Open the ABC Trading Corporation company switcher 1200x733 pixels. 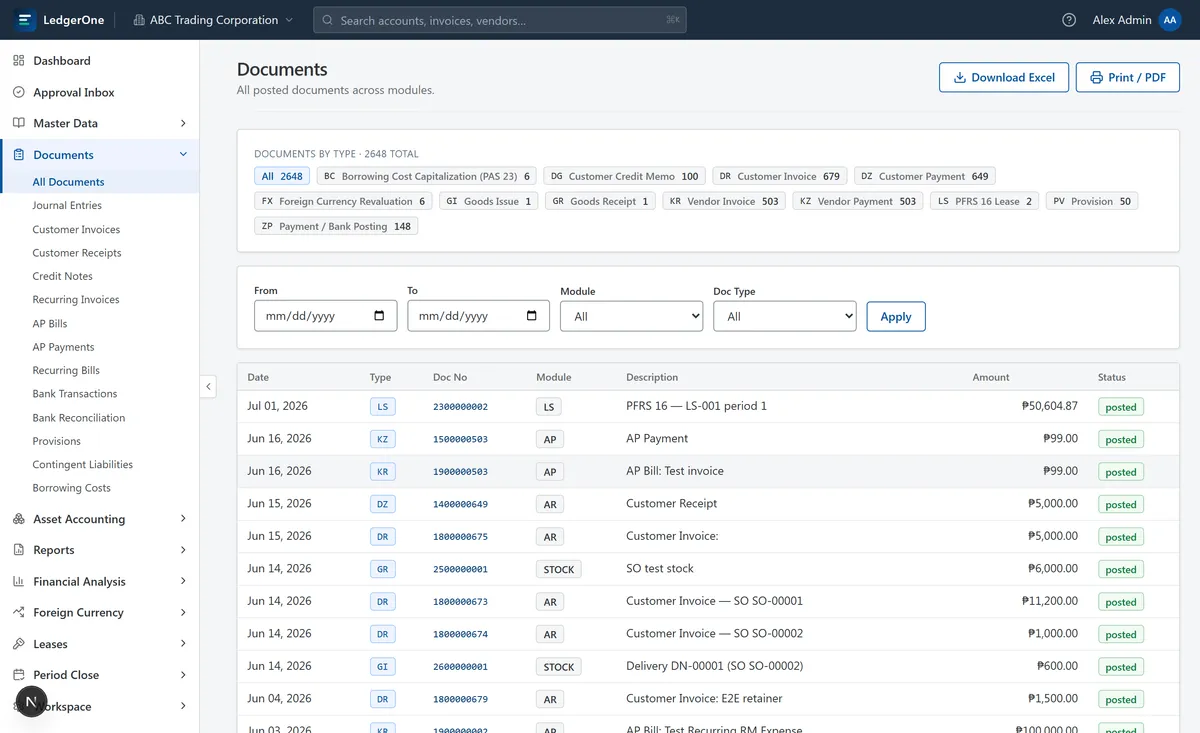pos(213,20)
